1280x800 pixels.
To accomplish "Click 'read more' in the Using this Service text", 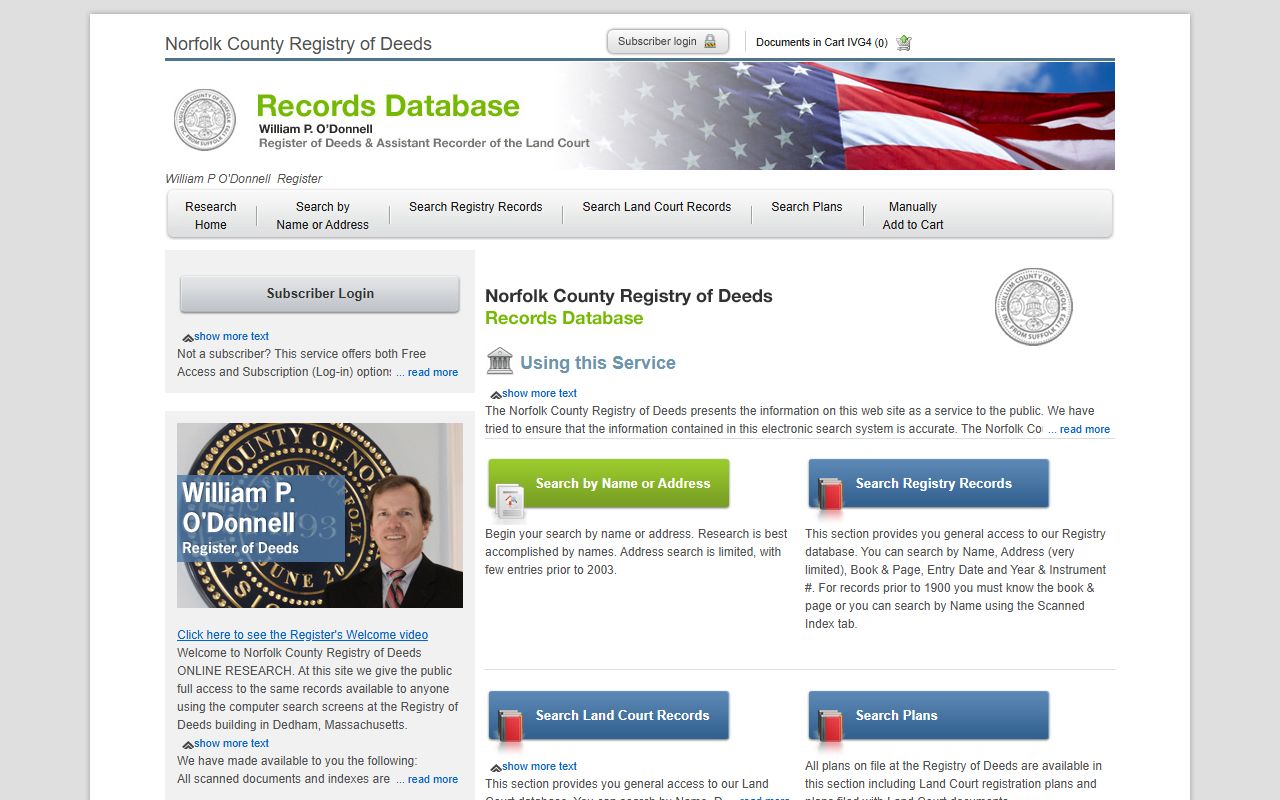I will point(1084,429).
